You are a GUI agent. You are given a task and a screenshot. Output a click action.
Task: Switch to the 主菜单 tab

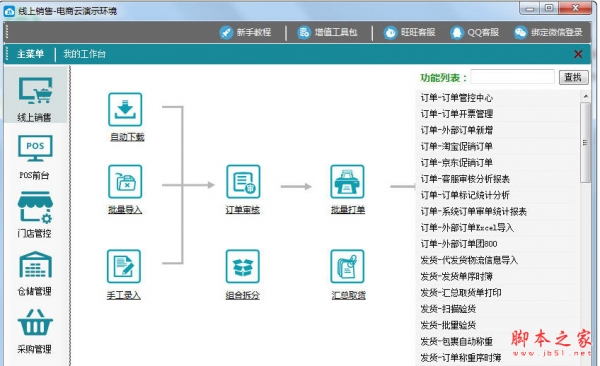pyautogui.click(x=30, y=54)
